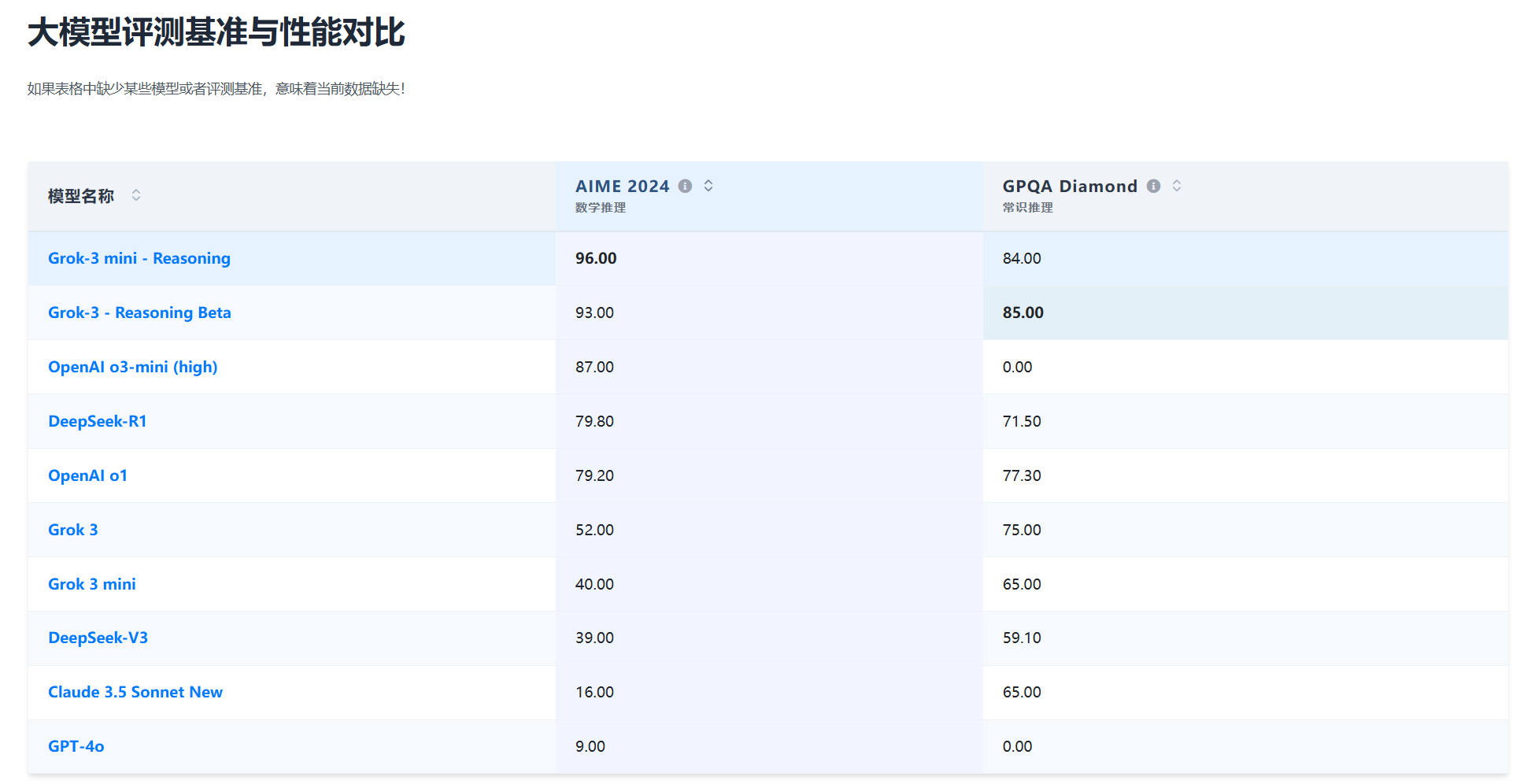Click the GPQA Diamond info icon
The width and height of the screenshot is (1531, 784).
click(1153, 186)
